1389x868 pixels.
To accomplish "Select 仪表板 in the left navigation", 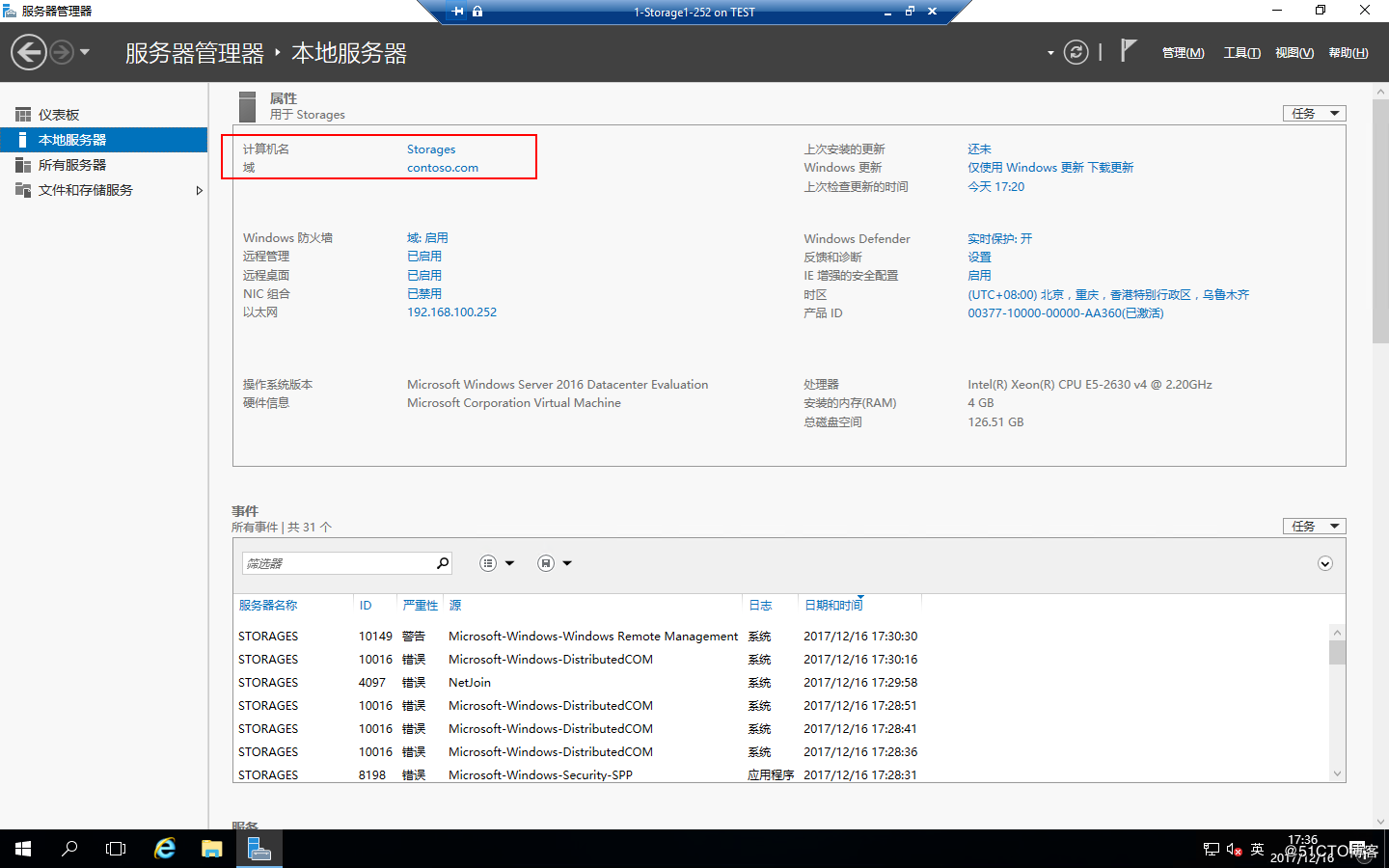I will pos(59,115).
